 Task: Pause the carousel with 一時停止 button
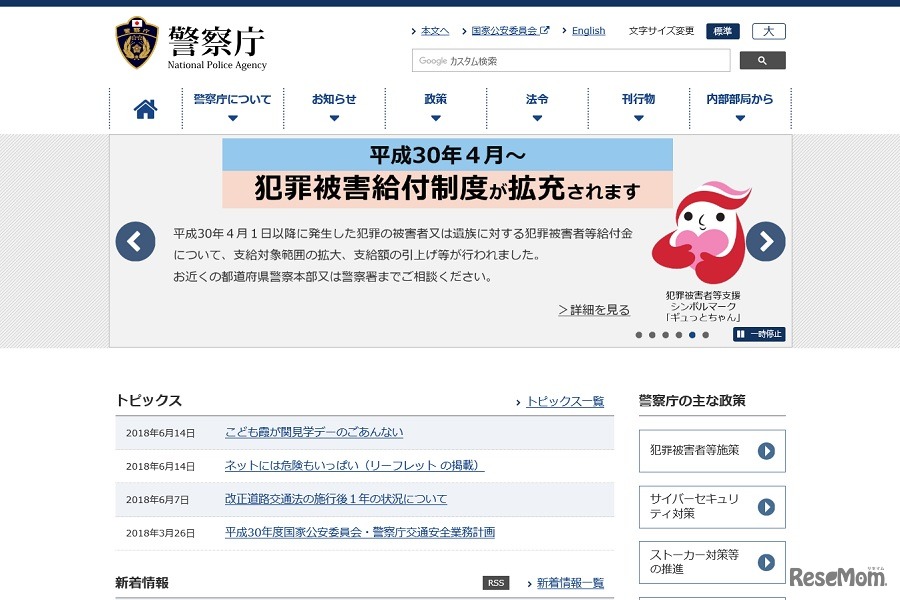tap(759, 334)
